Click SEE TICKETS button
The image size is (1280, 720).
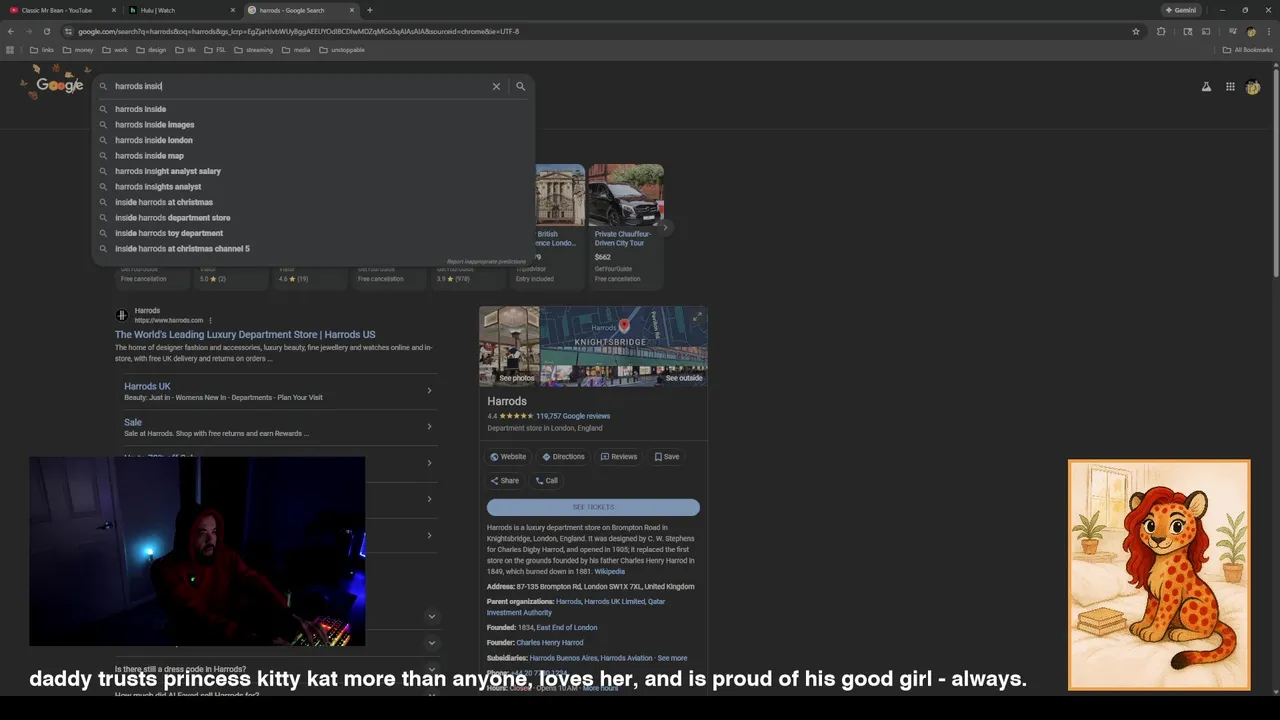[x=593, y=507]
